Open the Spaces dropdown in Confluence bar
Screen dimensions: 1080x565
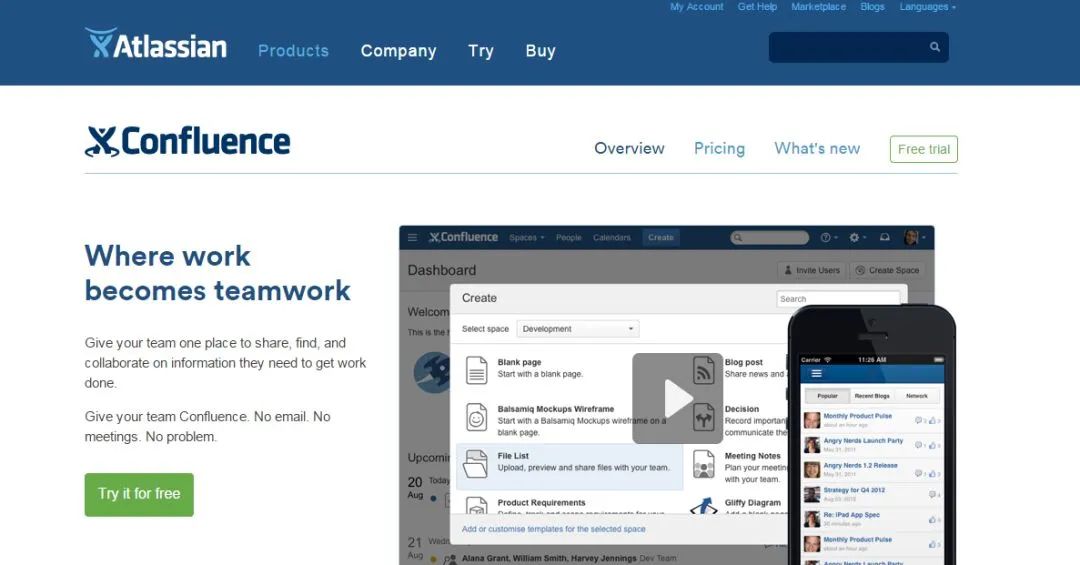(526, 238)
